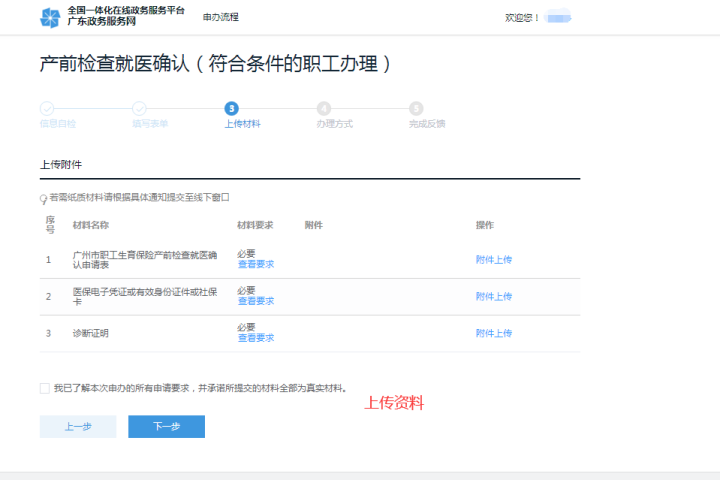Open the 申办流程 menu item
Viewport: 720px width, 480px height.
tap(220, 17)
